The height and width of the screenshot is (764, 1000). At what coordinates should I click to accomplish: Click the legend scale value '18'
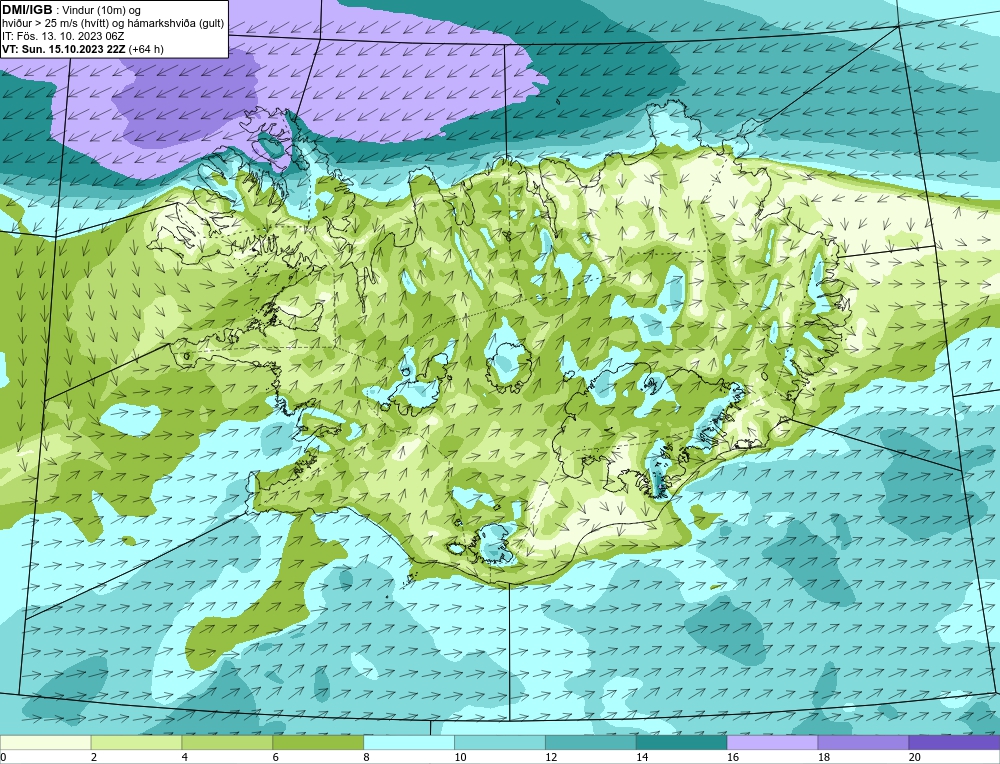[x=824, y=757]
